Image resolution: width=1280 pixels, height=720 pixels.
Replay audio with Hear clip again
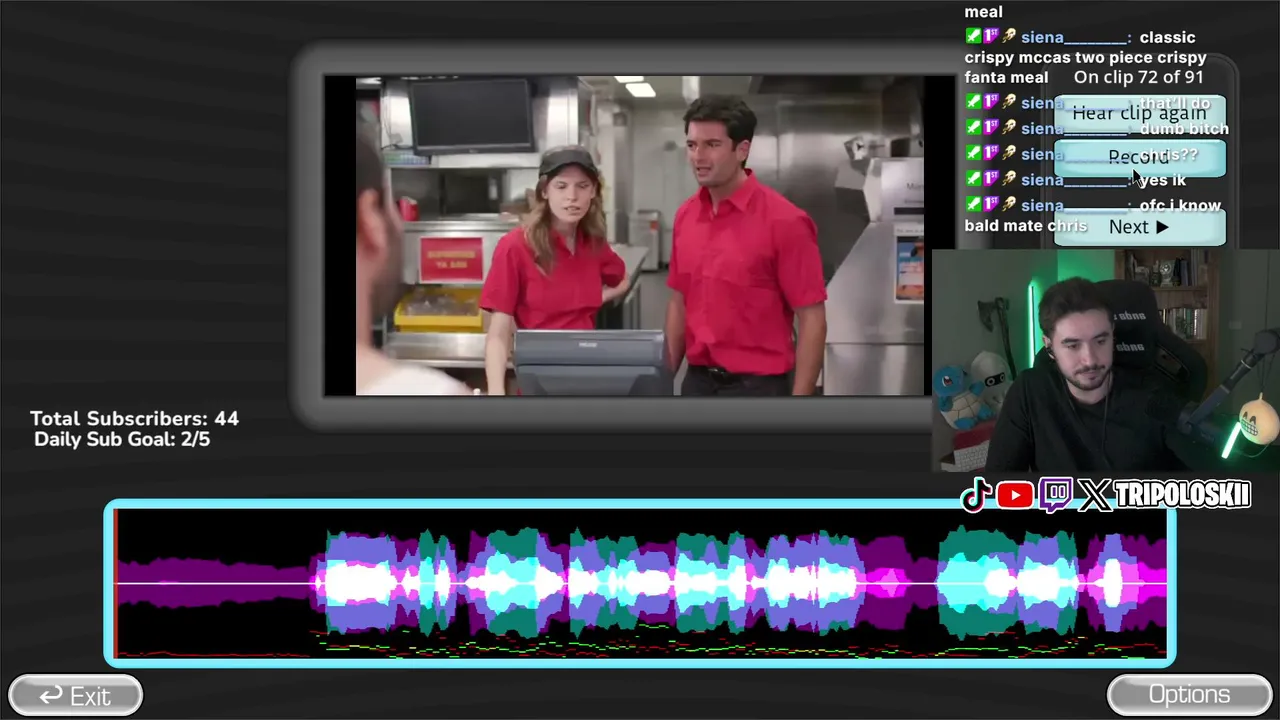[x=1140, y=113]
